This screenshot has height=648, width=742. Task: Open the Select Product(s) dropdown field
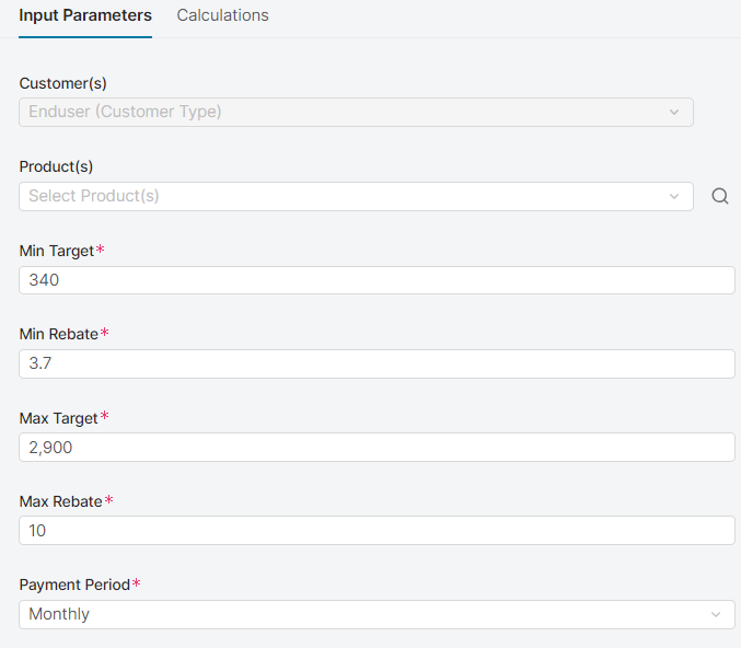340,196
